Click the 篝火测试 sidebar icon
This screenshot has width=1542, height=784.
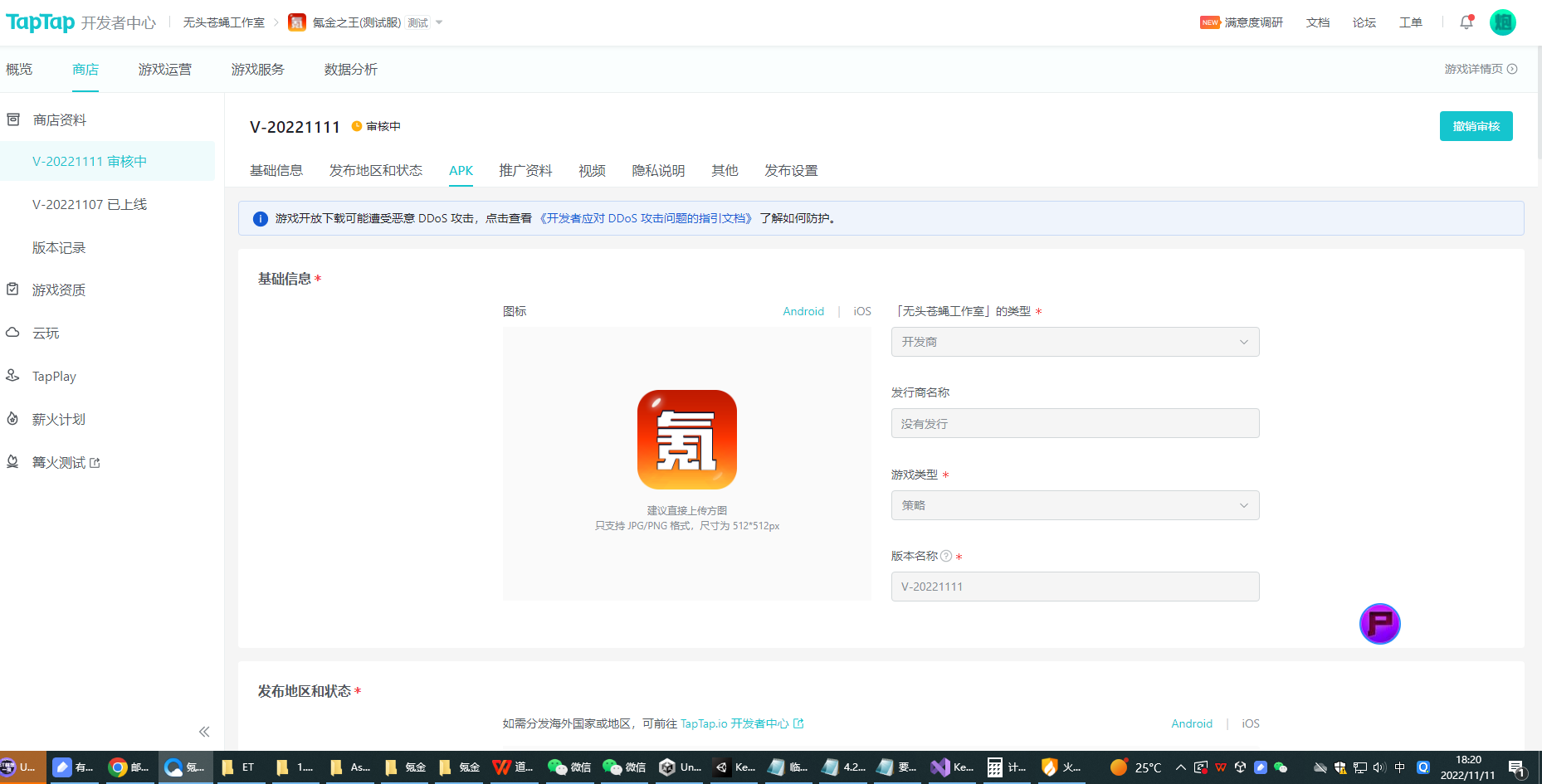(12, 462)
